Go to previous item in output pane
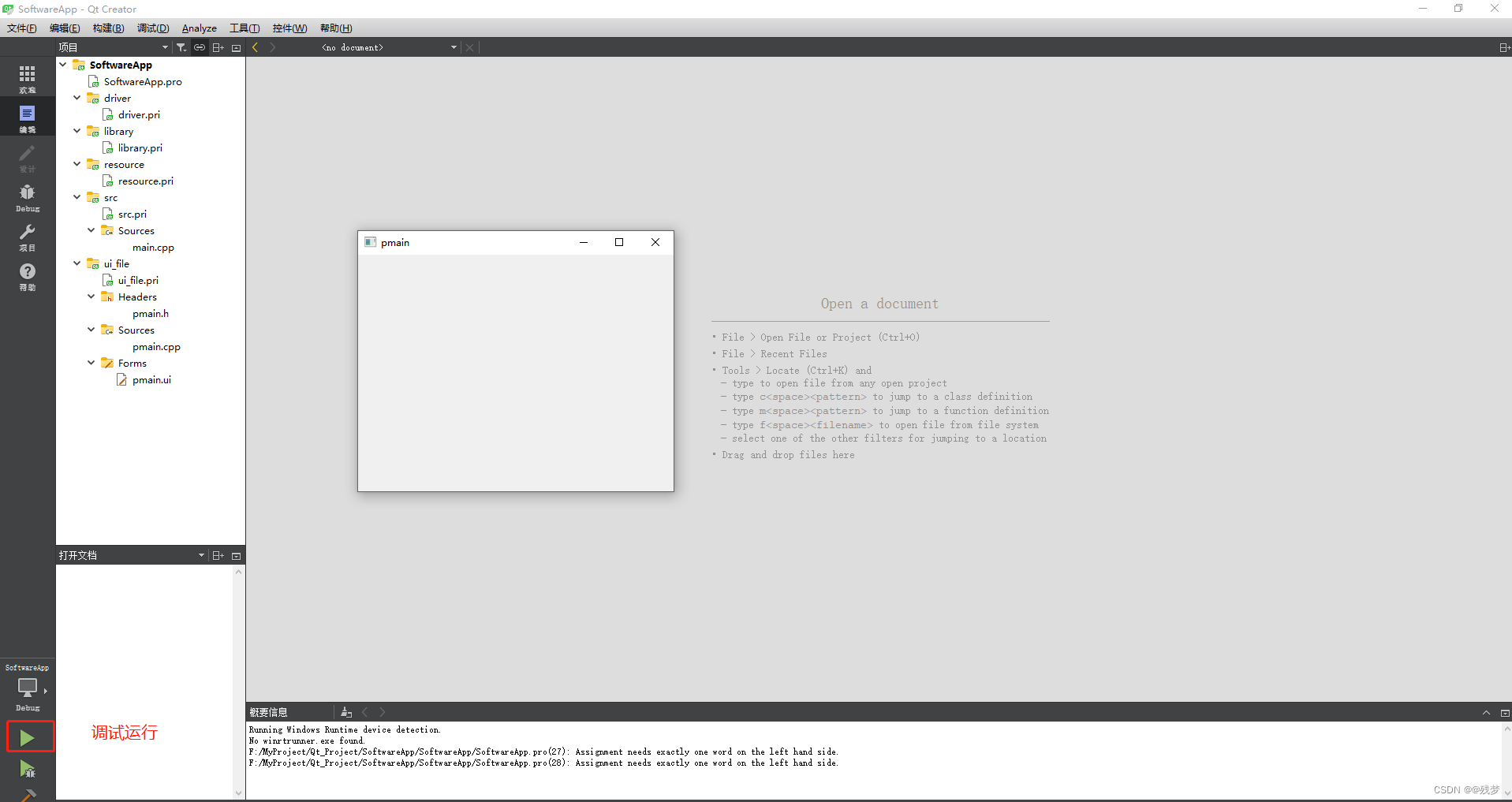Viewport: 1512px width, 802px height. [365, 712]
